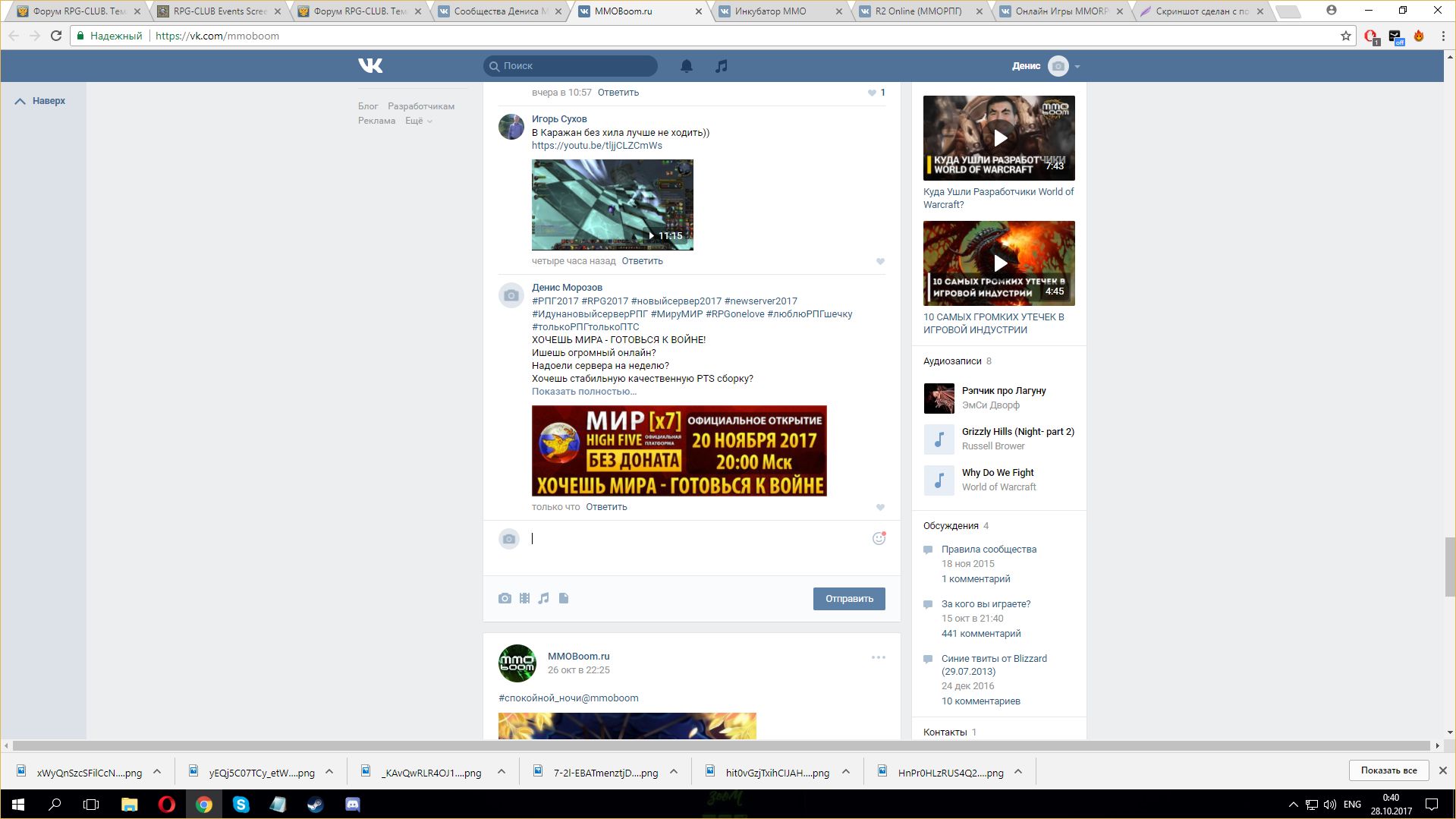
Task: Click the Отправить button
Action: 849,599
